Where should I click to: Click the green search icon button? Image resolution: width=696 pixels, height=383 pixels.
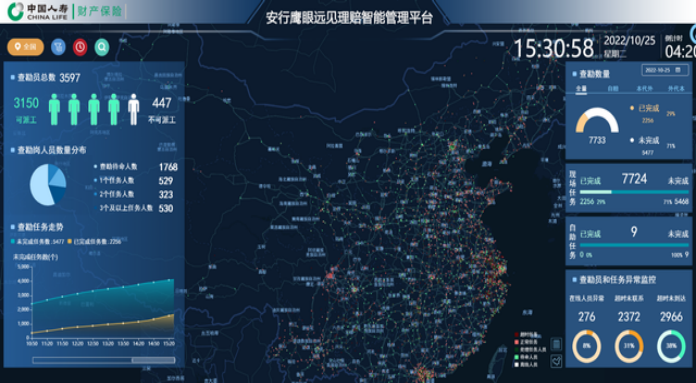[102, 47]
